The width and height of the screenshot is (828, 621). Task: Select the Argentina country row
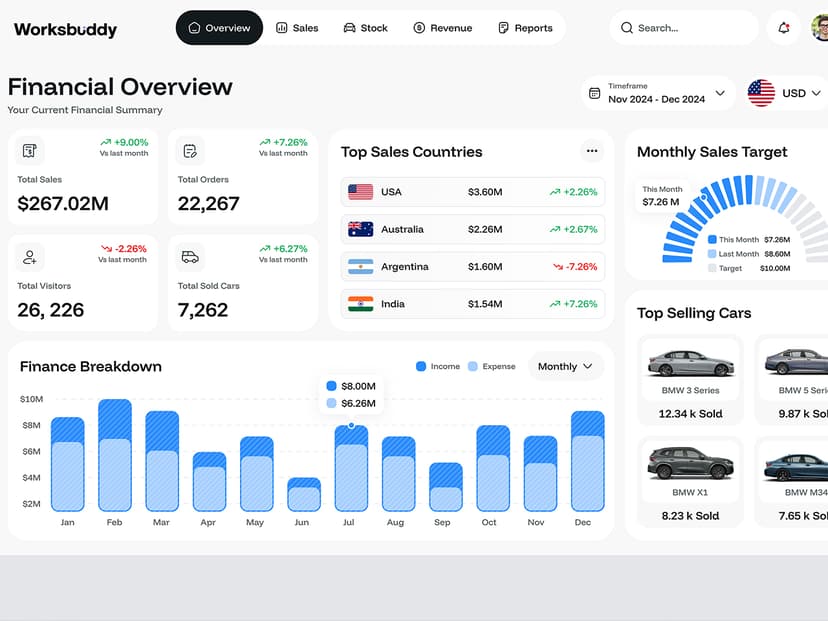(473, 267)
